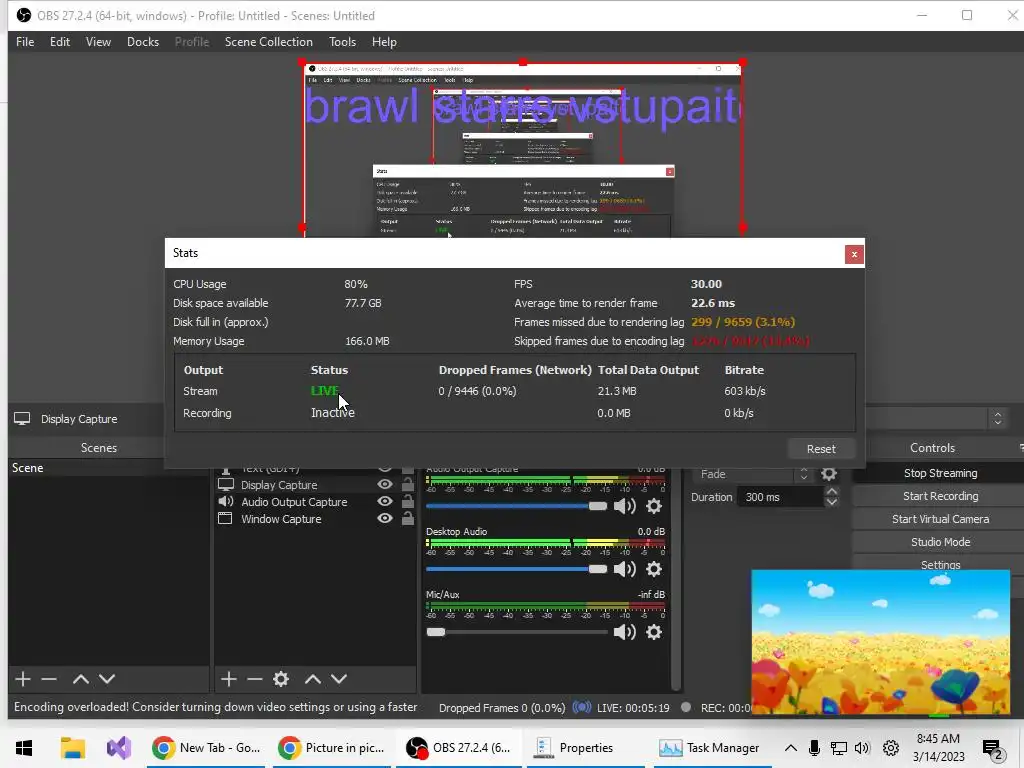Hide the Audio Output Capture source
Image resolution: width=1024 pixels, height=768 pixels.
tap(385, 502)
